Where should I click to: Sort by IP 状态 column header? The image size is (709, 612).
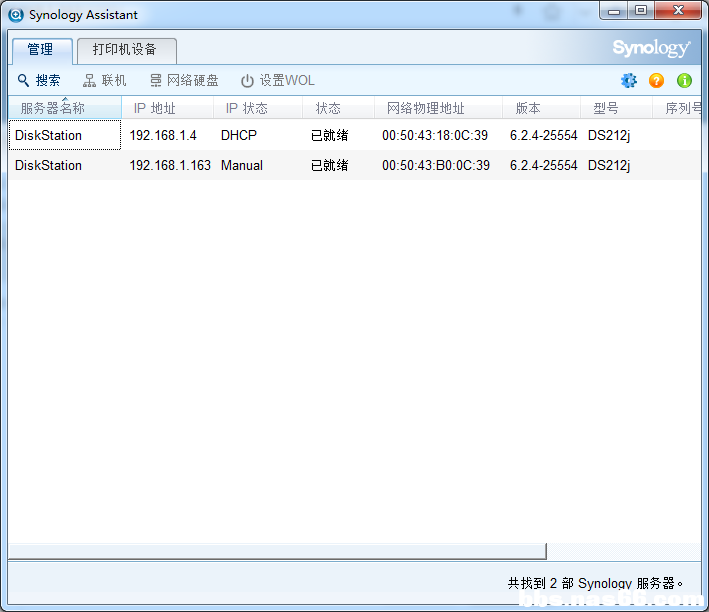[x=258, y=108]
